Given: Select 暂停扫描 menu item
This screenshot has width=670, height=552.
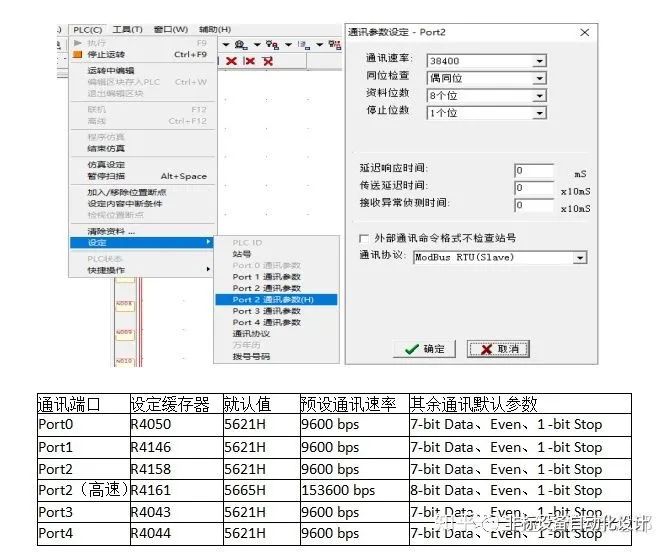Looking at the screenshot, I should click(x=142, y=176).
